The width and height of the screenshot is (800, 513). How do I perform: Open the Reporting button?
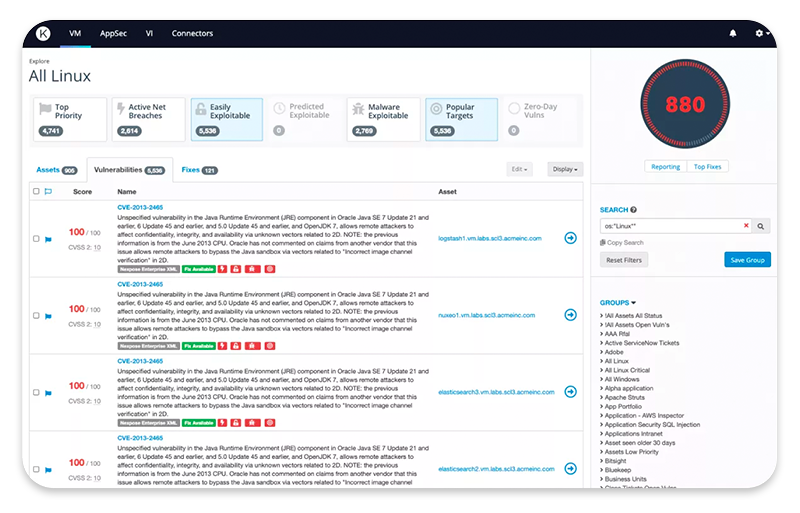665,167
